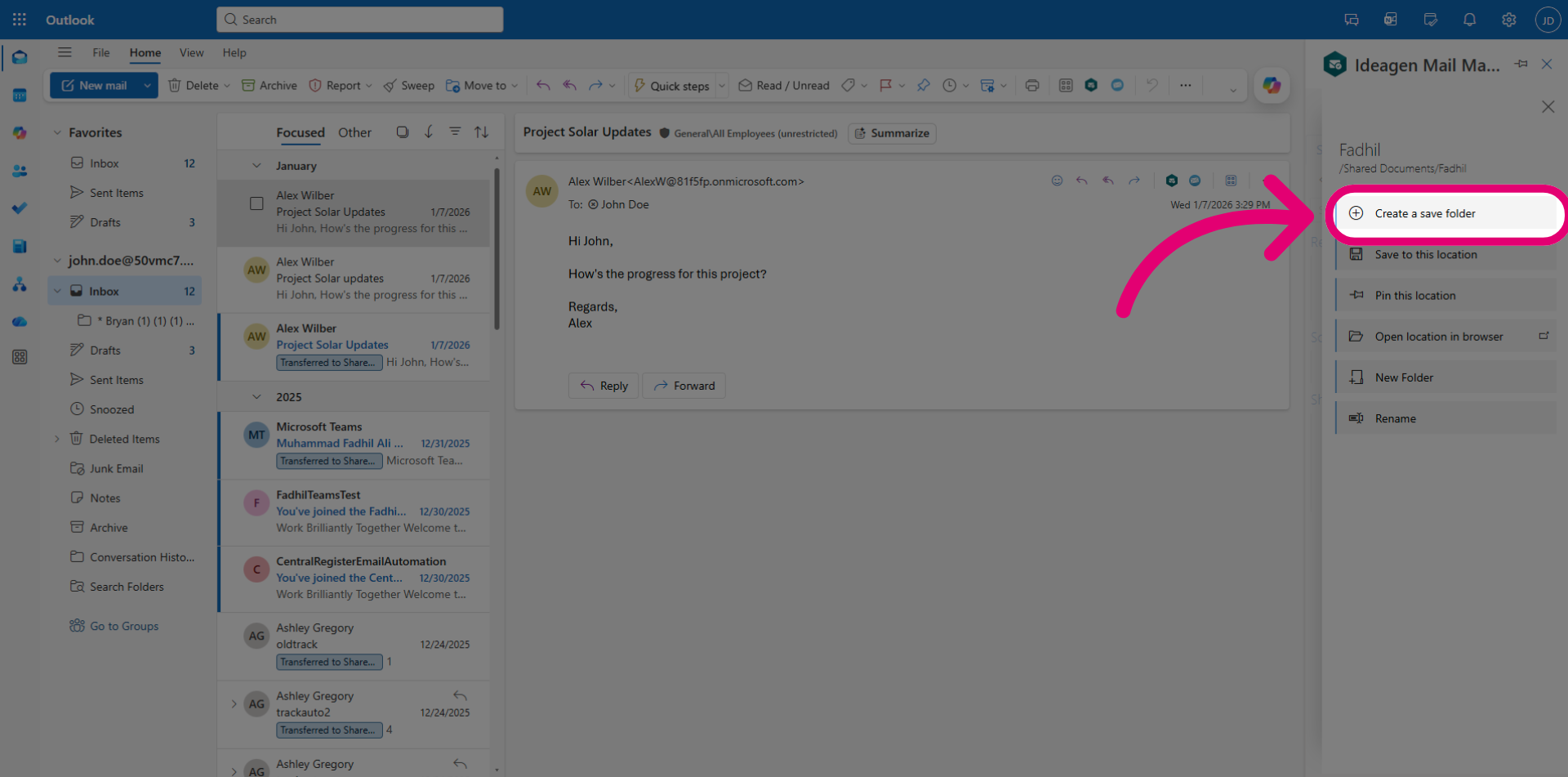1568x777 pixels.
Task: Click the Pin message icon in ribbon
Action: pos(923,85)
